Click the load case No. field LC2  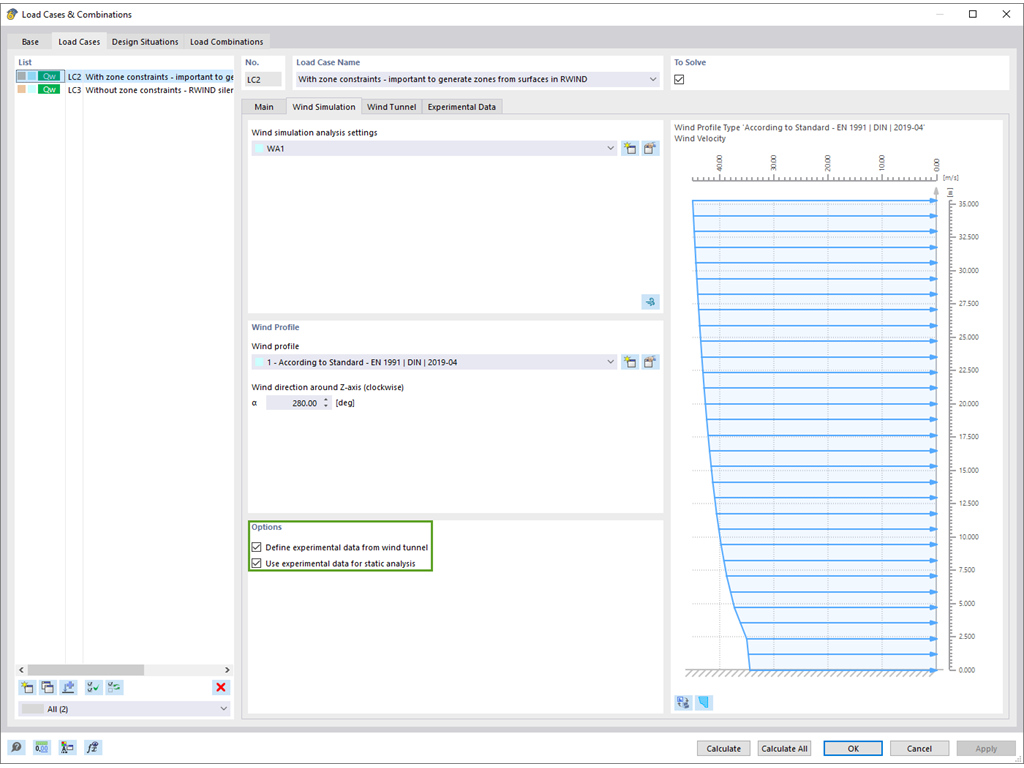click(264, 79)
